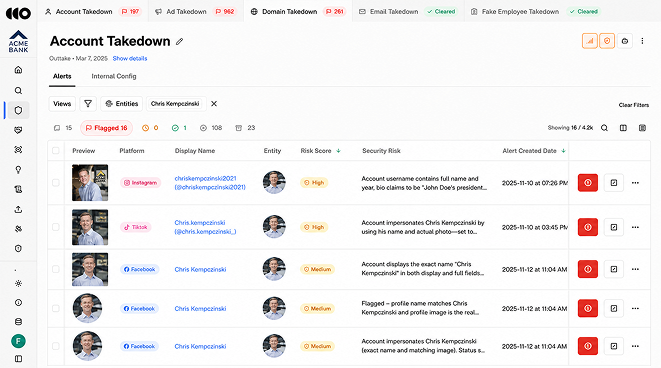The height and width of the screenshot is (368, 661).
Task: Open the orange shield icon button top right
Action: [x=607, y=41]
